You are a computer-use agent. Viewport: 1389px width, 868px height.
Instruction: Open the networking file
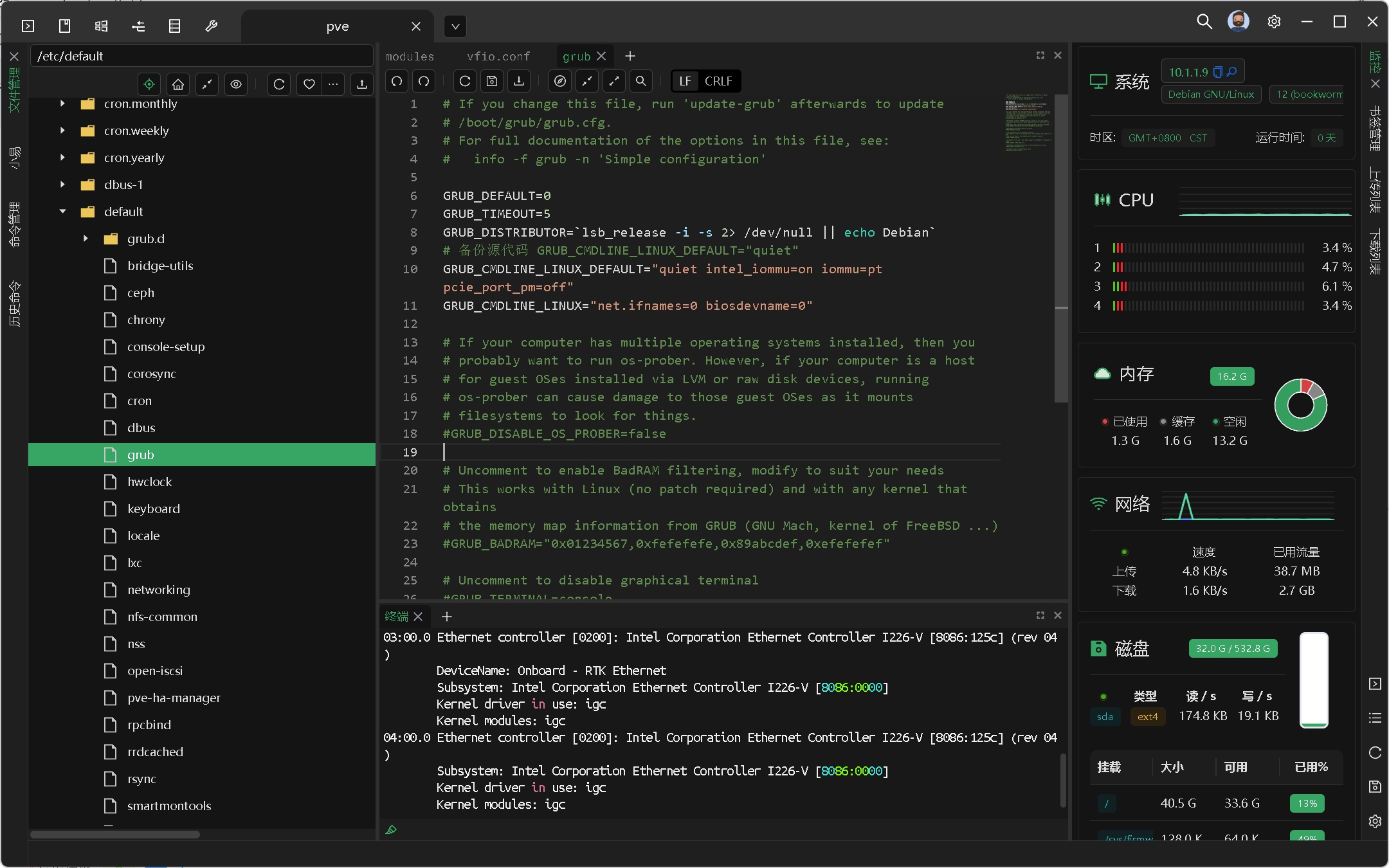[x=159, y=590]
